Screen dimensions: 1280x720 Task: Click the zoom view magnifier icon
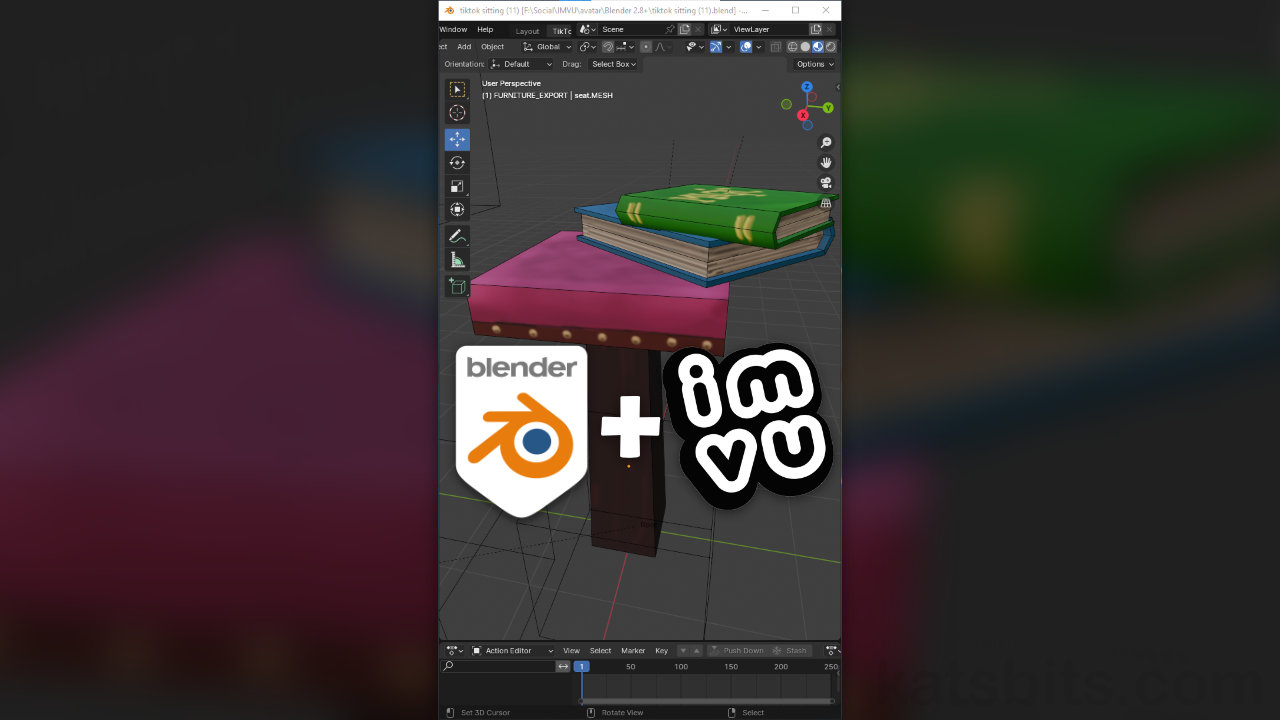(x=826, y=143)
